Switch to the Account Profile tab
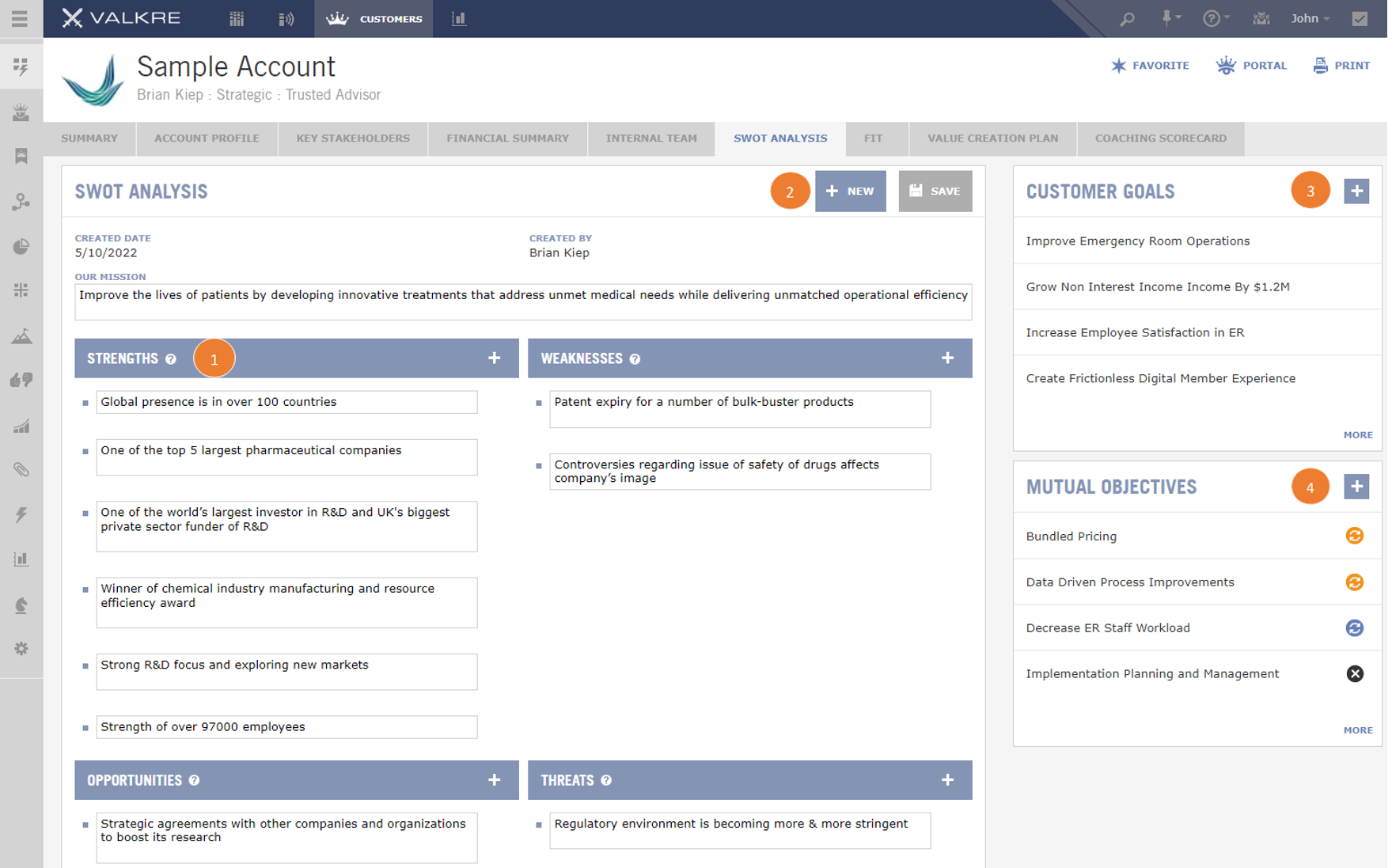 click(x=207, y=138)
